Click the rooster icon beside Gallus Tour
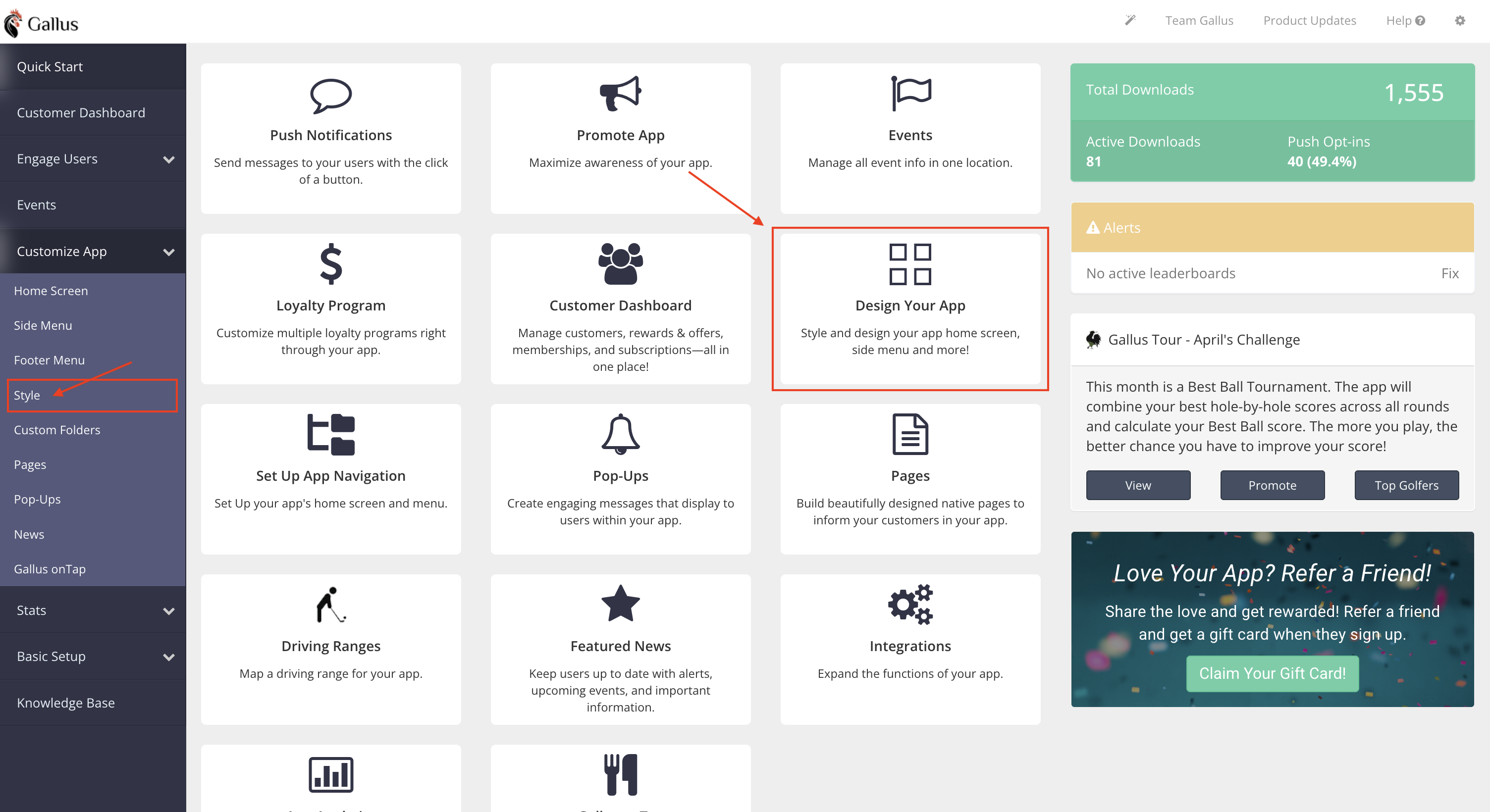Viewport: 1490px width, 812px height. [1093, 340]
